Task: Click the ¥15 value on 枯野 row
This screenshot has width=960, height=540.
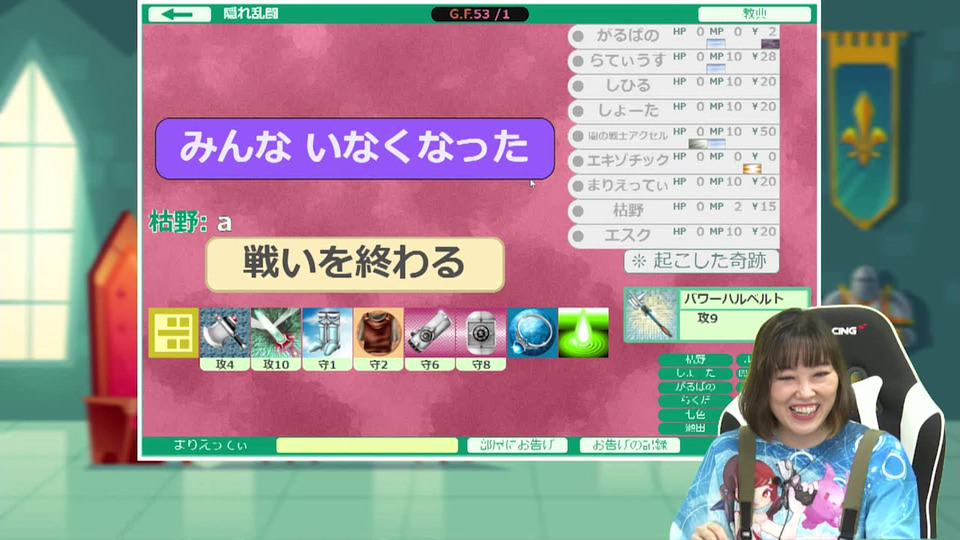Action: (764, 206)
